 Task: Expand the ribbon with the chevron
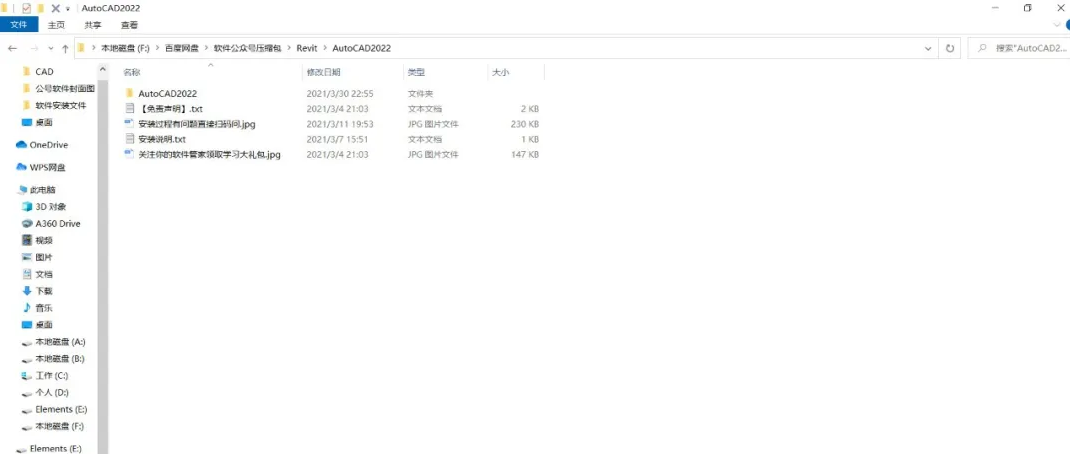(1058, 25)
